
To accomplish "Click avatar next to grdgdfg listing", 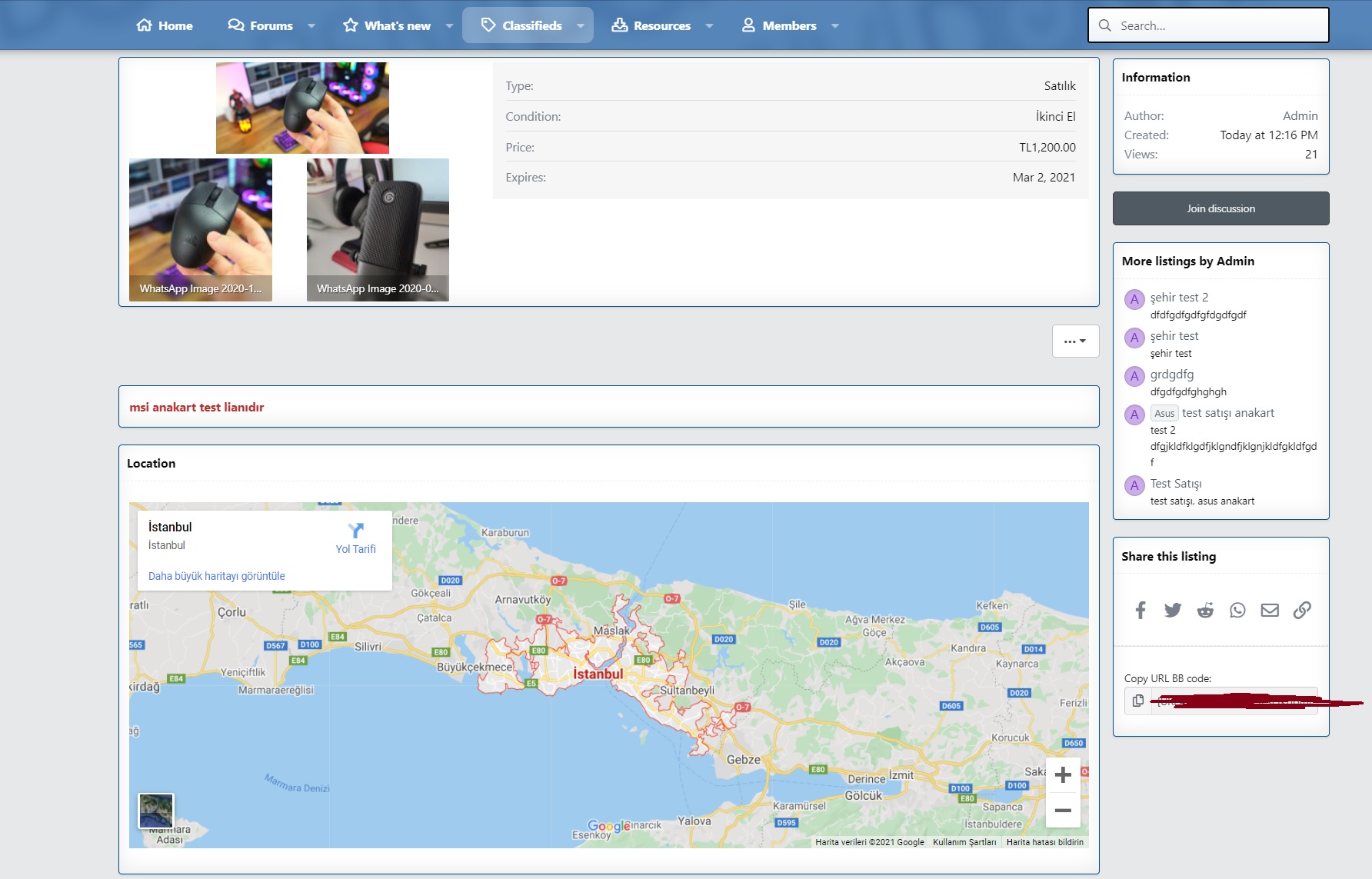I will tap(1134, 376).
